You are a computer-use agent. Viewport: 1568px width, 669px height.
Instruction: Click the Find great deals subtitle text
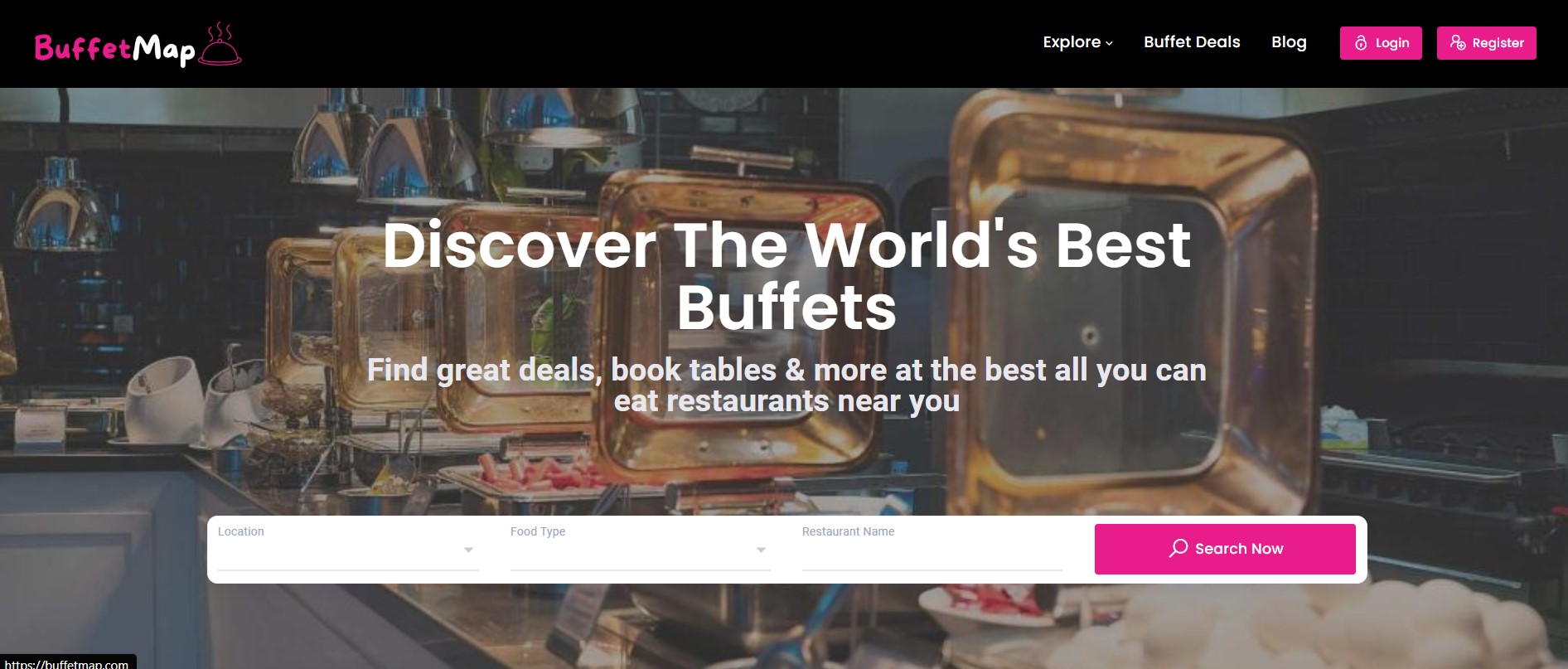786,385
